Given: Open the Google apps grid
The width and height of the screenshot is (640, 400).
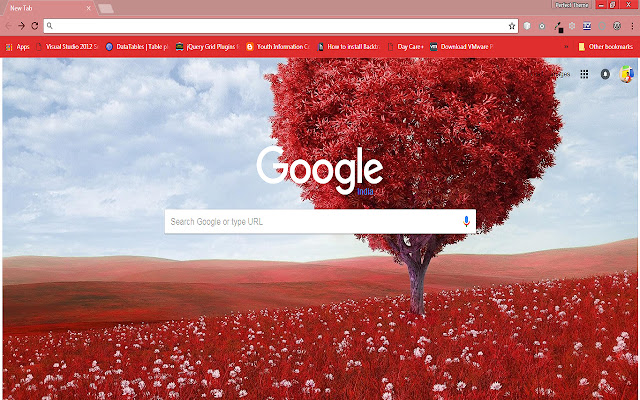Looking at the screenshot, I should [x=584, y=74].
